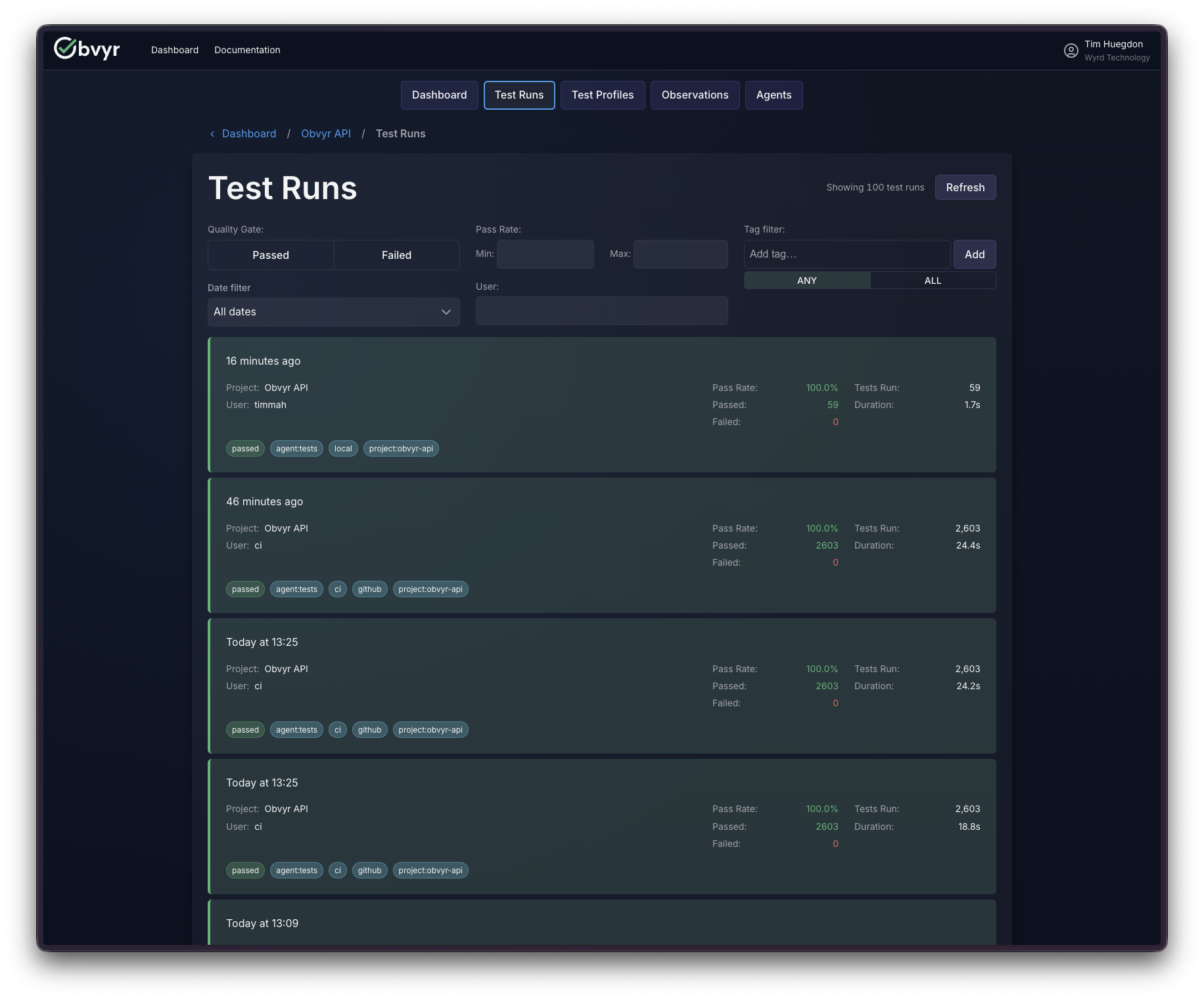1204x1000 pixels.
Task: Click ci tag on 46 minutes ago run
Action: (338, 589)
